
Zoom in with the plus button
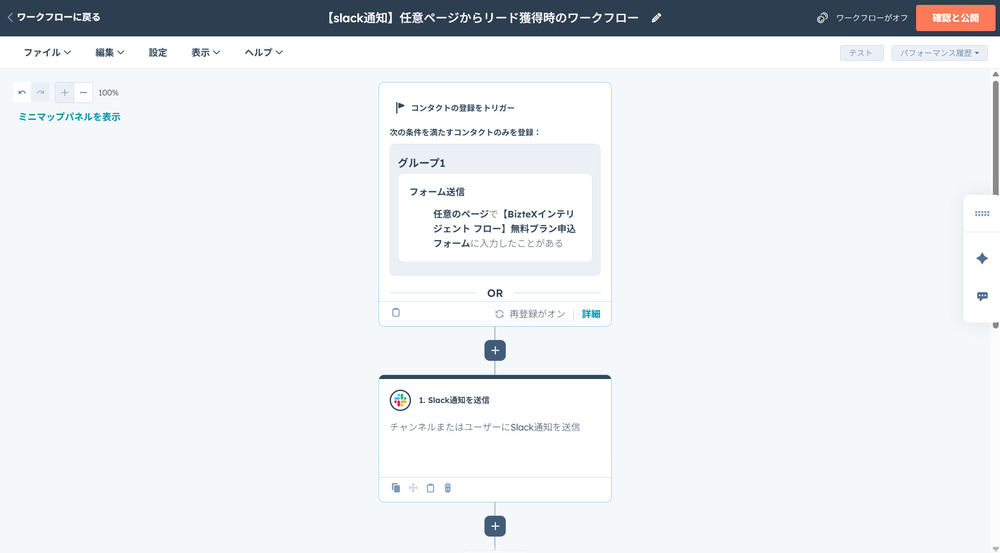pos(64,92)
